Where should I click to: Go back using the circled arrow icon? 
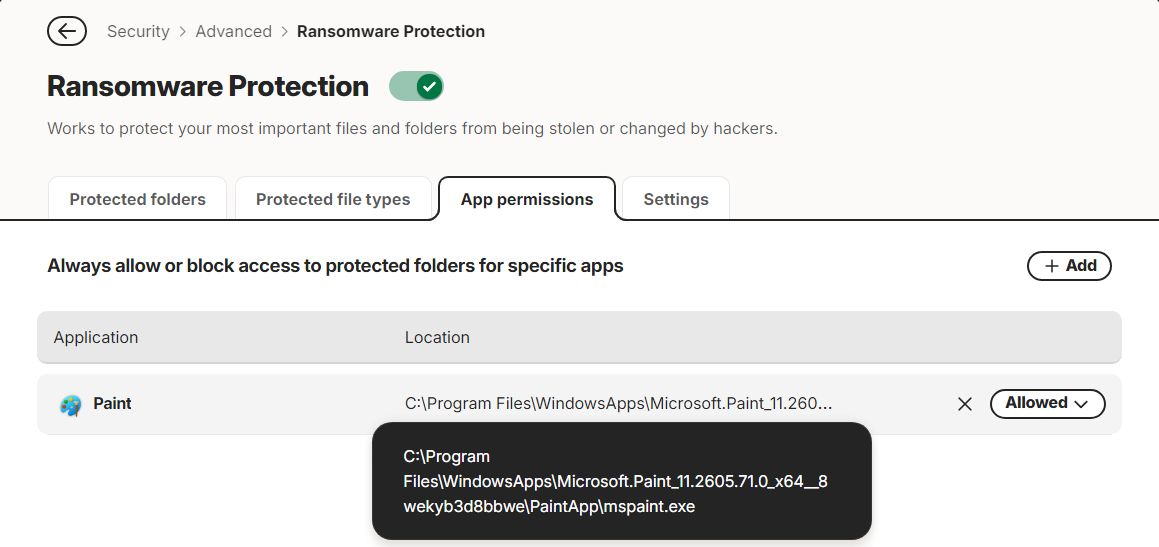click(67, 31)
